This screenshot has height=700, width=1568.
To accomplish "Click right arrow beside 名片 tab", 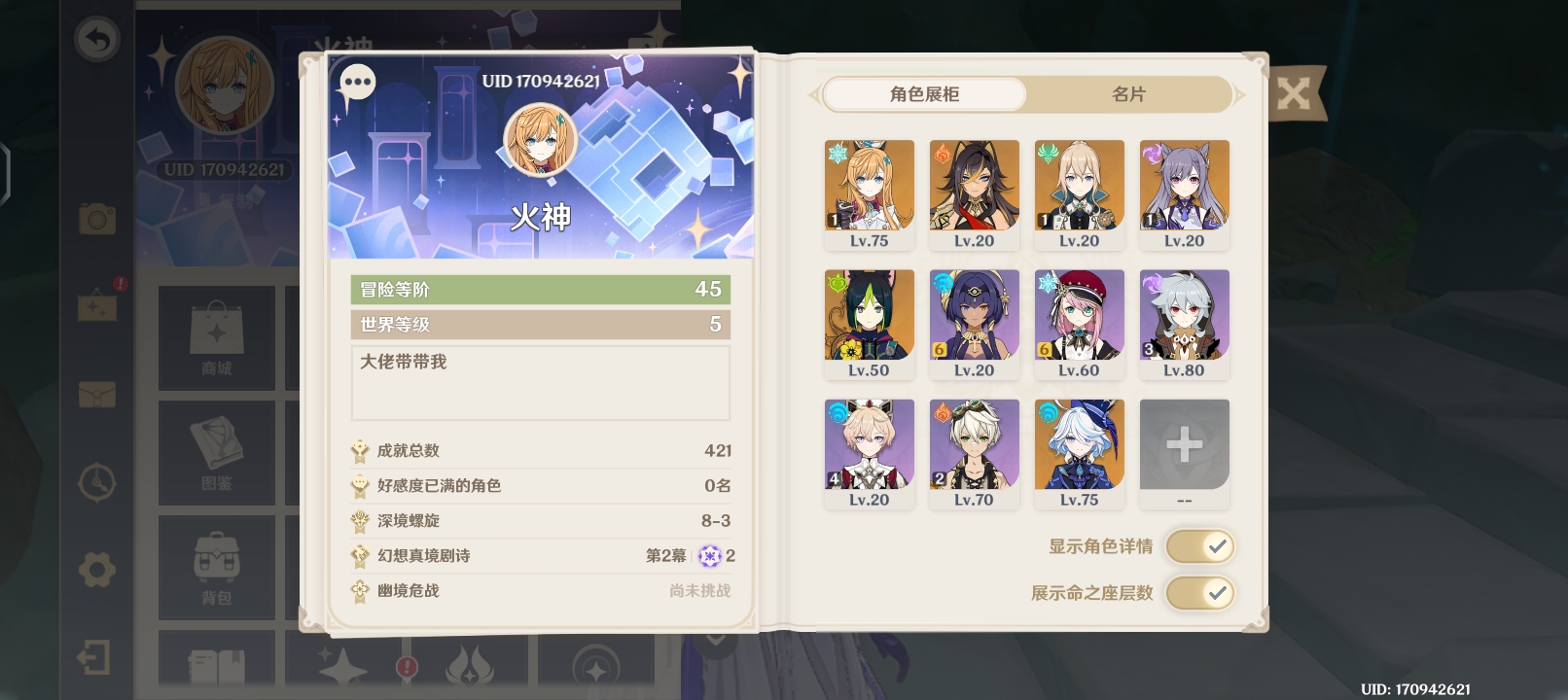I will coord(1239,95).
